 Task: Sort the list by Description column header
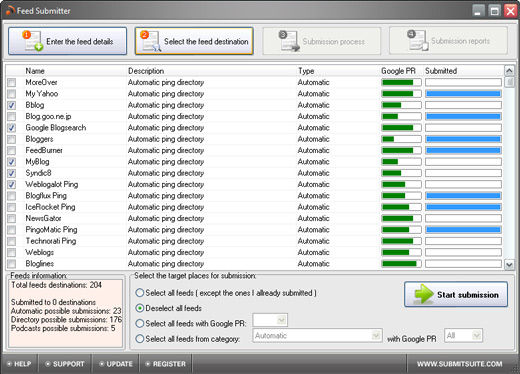[x=146, y=71]
